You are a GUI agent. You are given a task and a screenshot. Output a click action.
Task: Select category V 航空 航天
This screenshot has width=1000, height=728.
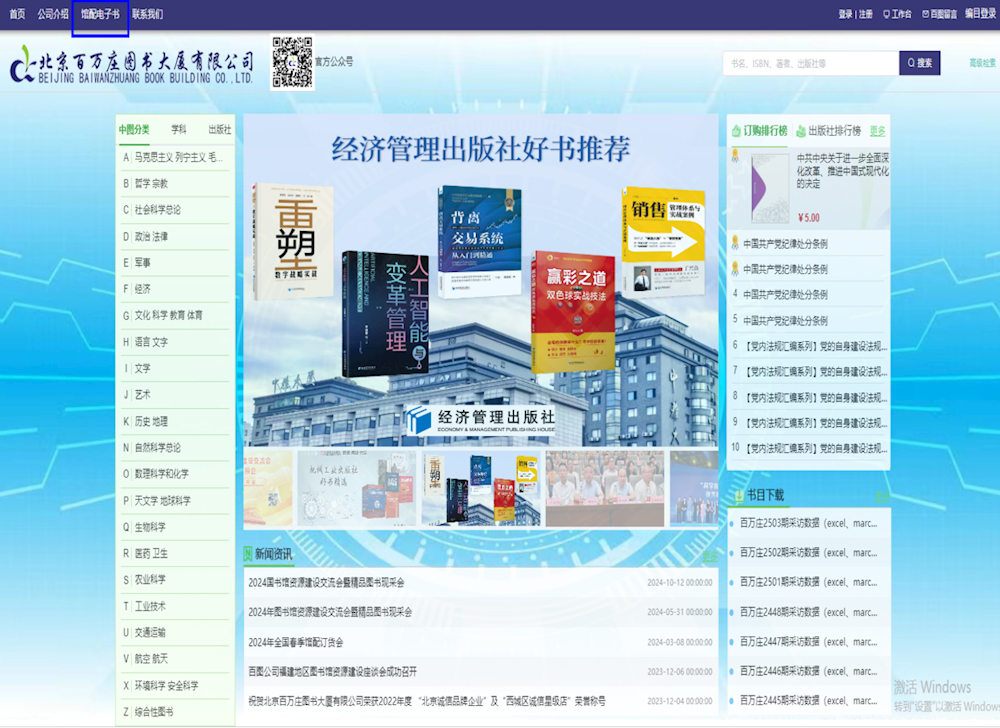(x=175, y=659)
